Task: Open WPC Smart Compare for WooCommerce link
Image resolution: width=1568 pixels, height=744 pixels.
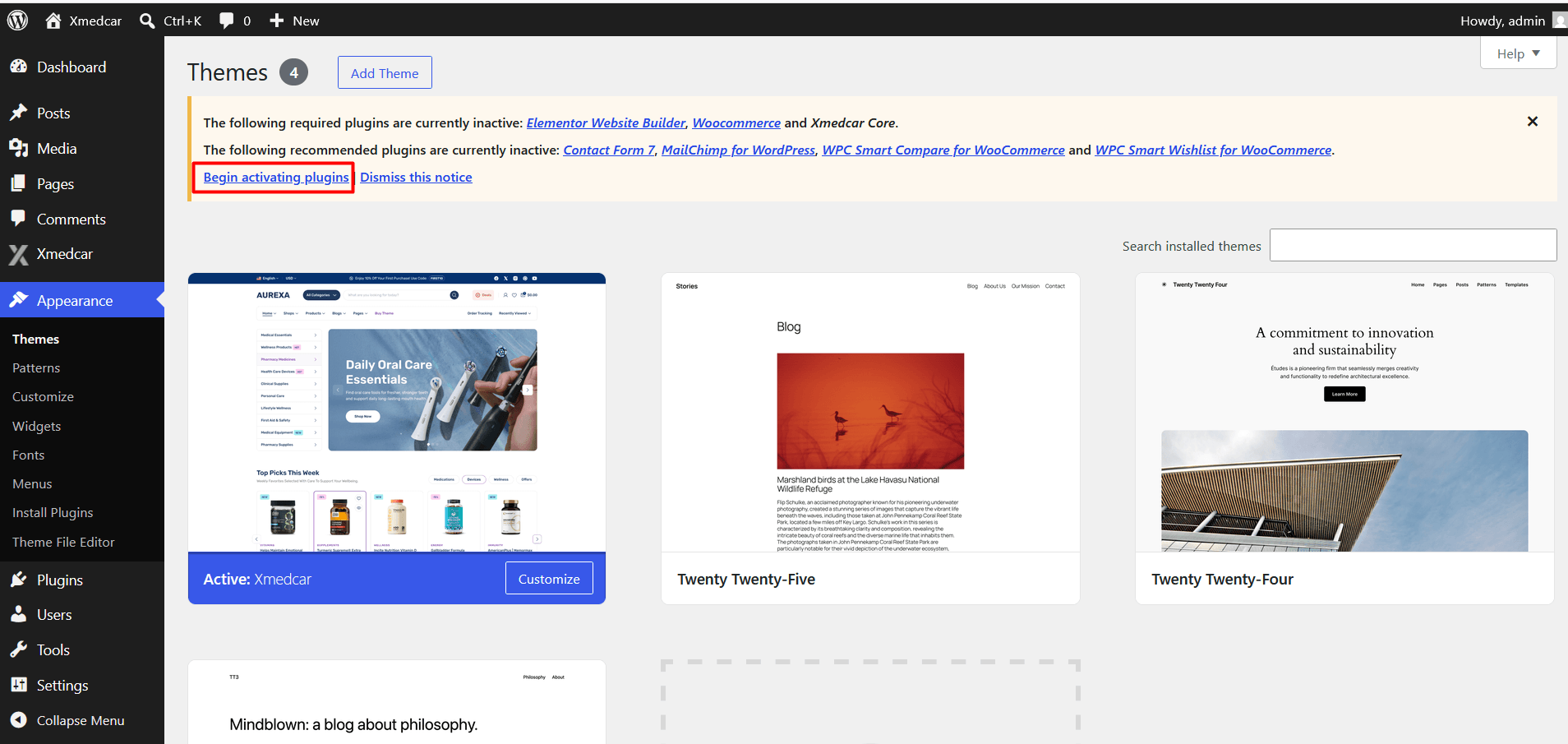Action: click(x=943, y=150)
